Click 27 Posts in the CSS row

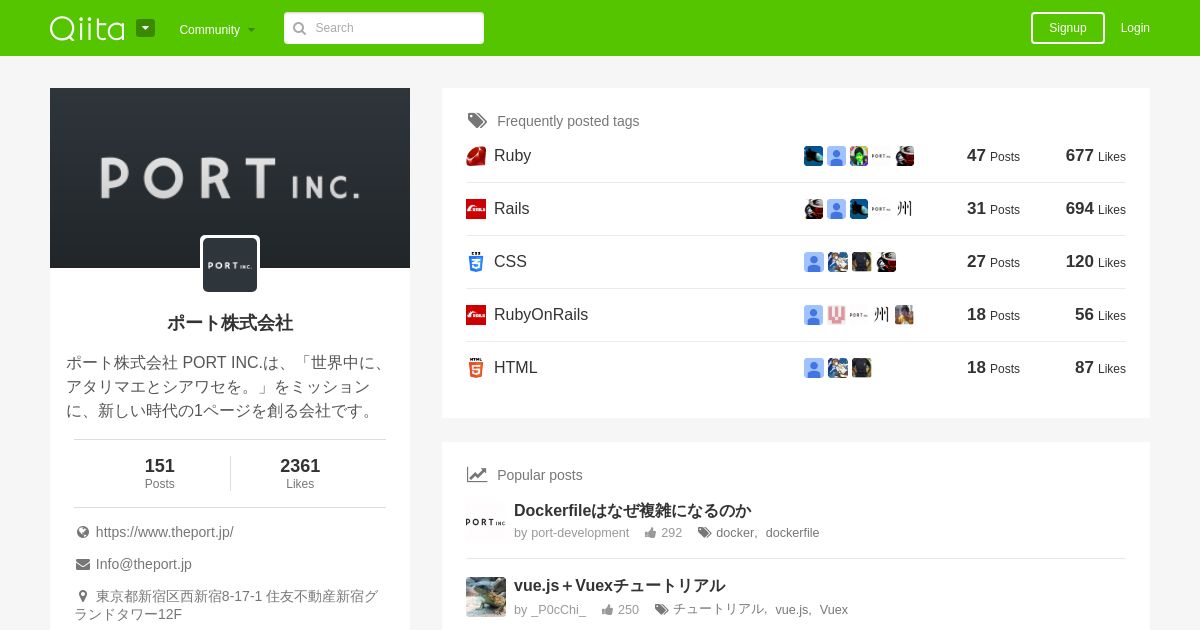[x=993, y=262]
